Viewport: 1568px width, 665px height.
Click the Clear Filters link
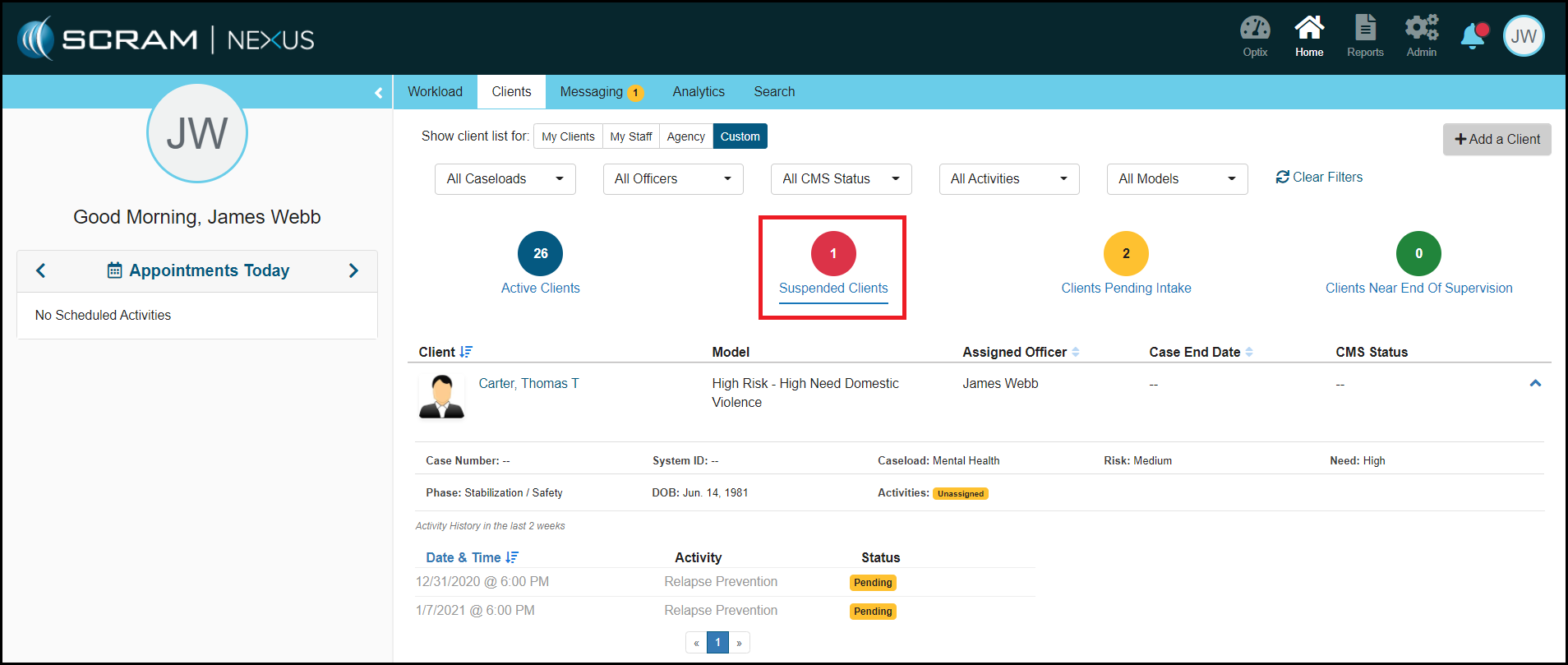(1319, 178)
